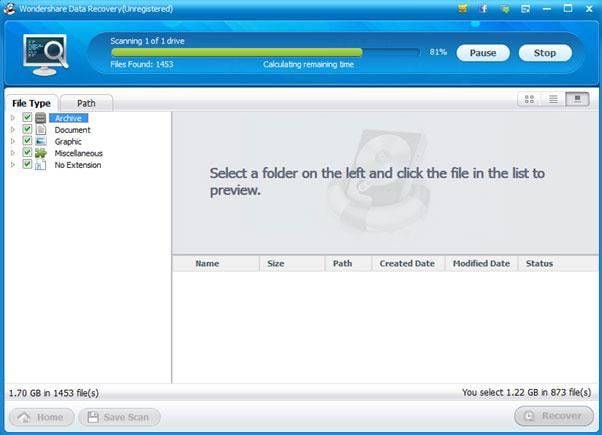The width and height of the screenshot is (602, 435).
Task: Click the green scan progress bar
Action: (x=236, y=52)
